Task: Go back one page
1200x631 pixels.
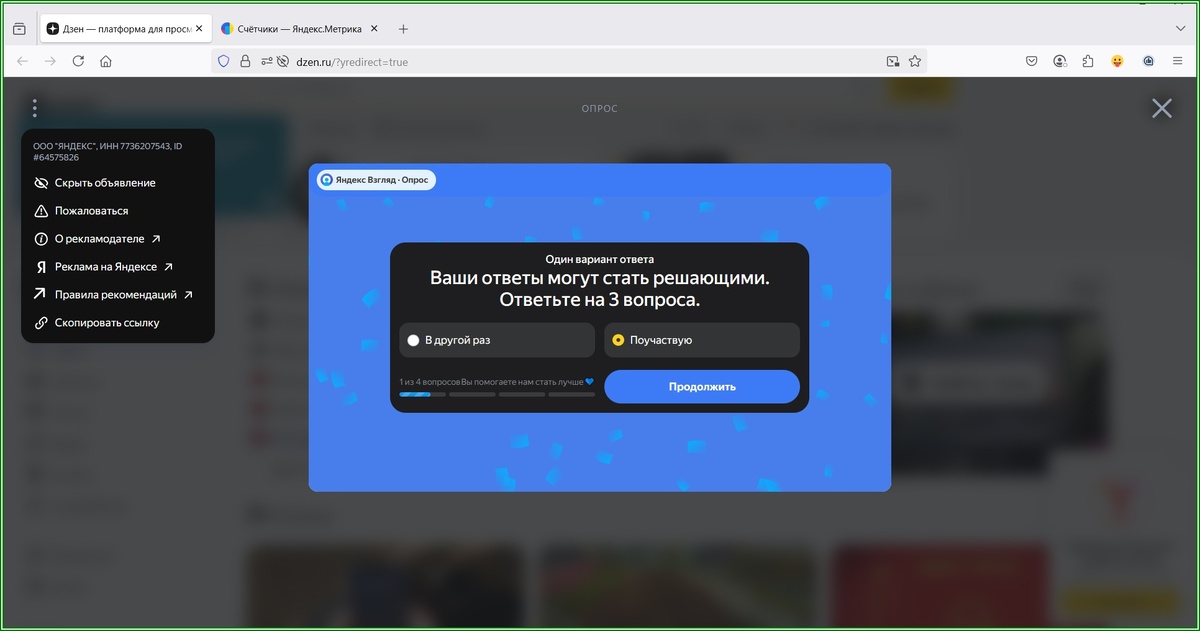Action: click(22, 61)
